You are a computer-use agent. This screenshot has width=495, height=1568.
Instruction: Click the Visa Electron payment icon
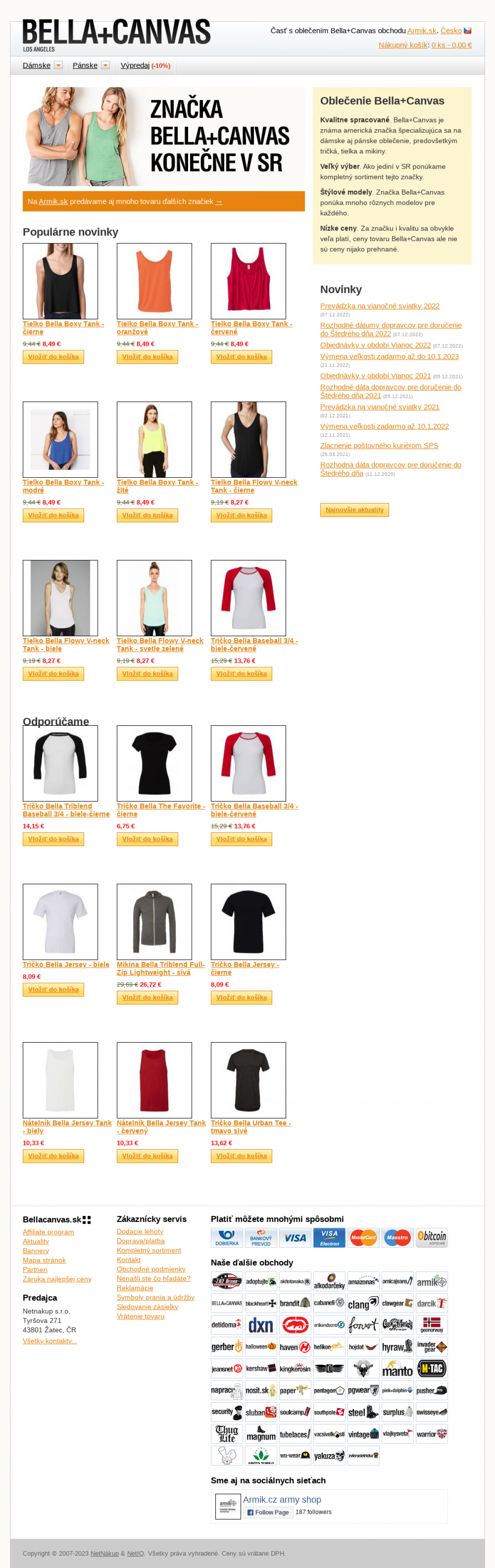pos(330,1237)
